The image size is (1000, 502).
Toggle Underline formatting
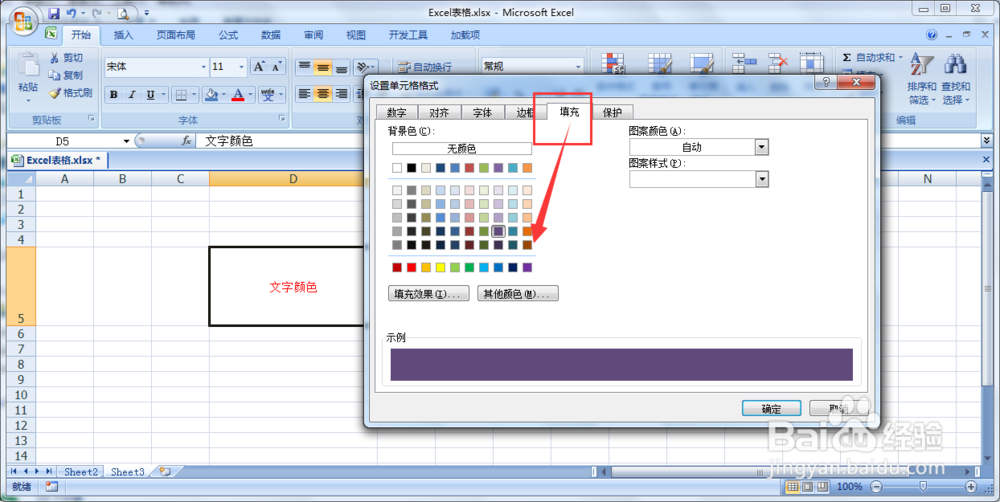pos(151,94)
